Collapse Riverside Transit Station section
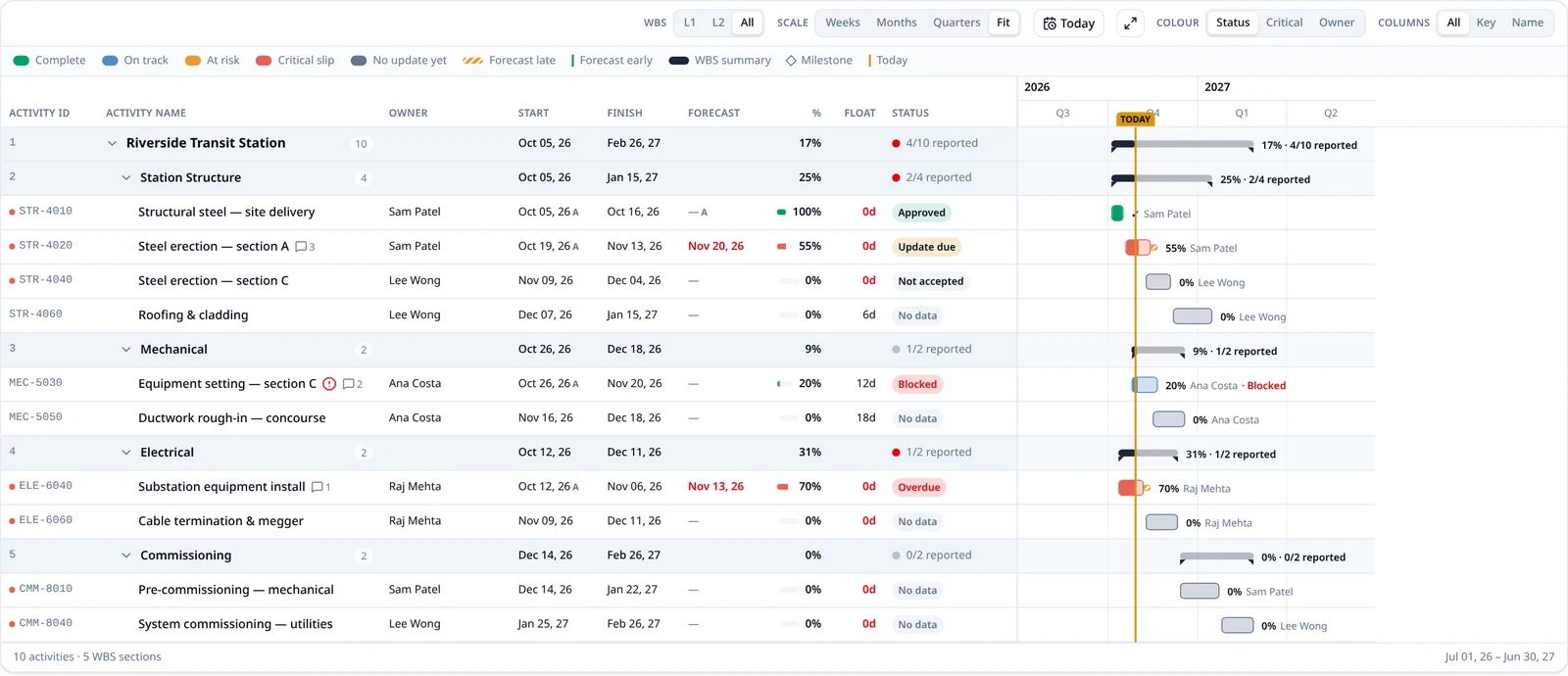1568x676 pixels. point(112,144)
